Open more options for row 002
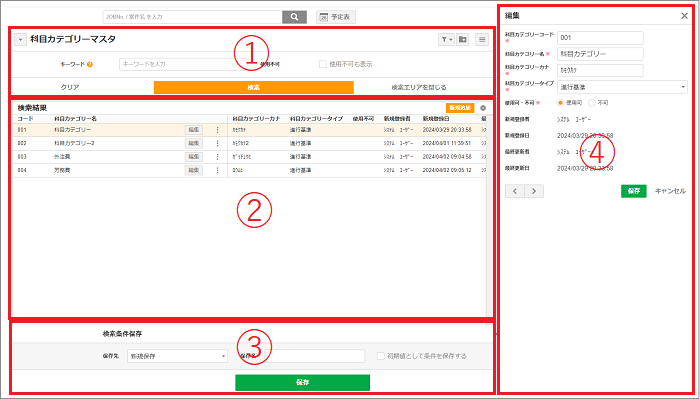The image size is (700, 399). point(217,143)
